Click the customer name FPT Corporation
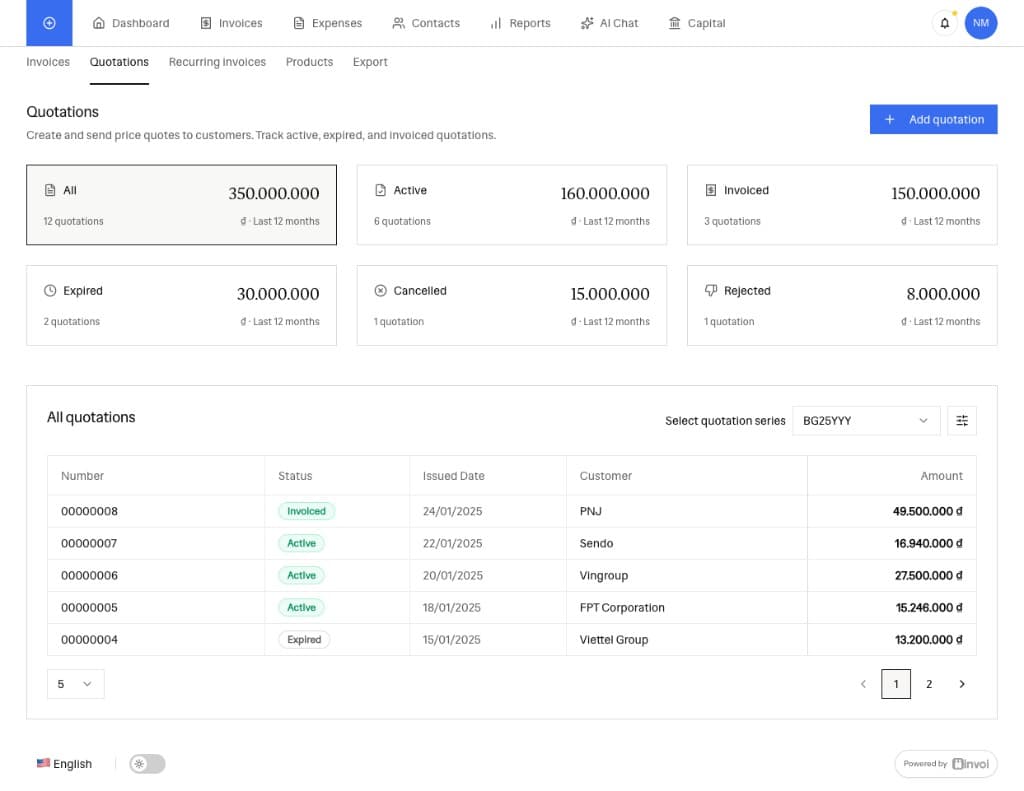This screenshot has width=1024, height=791. [622, 607]
